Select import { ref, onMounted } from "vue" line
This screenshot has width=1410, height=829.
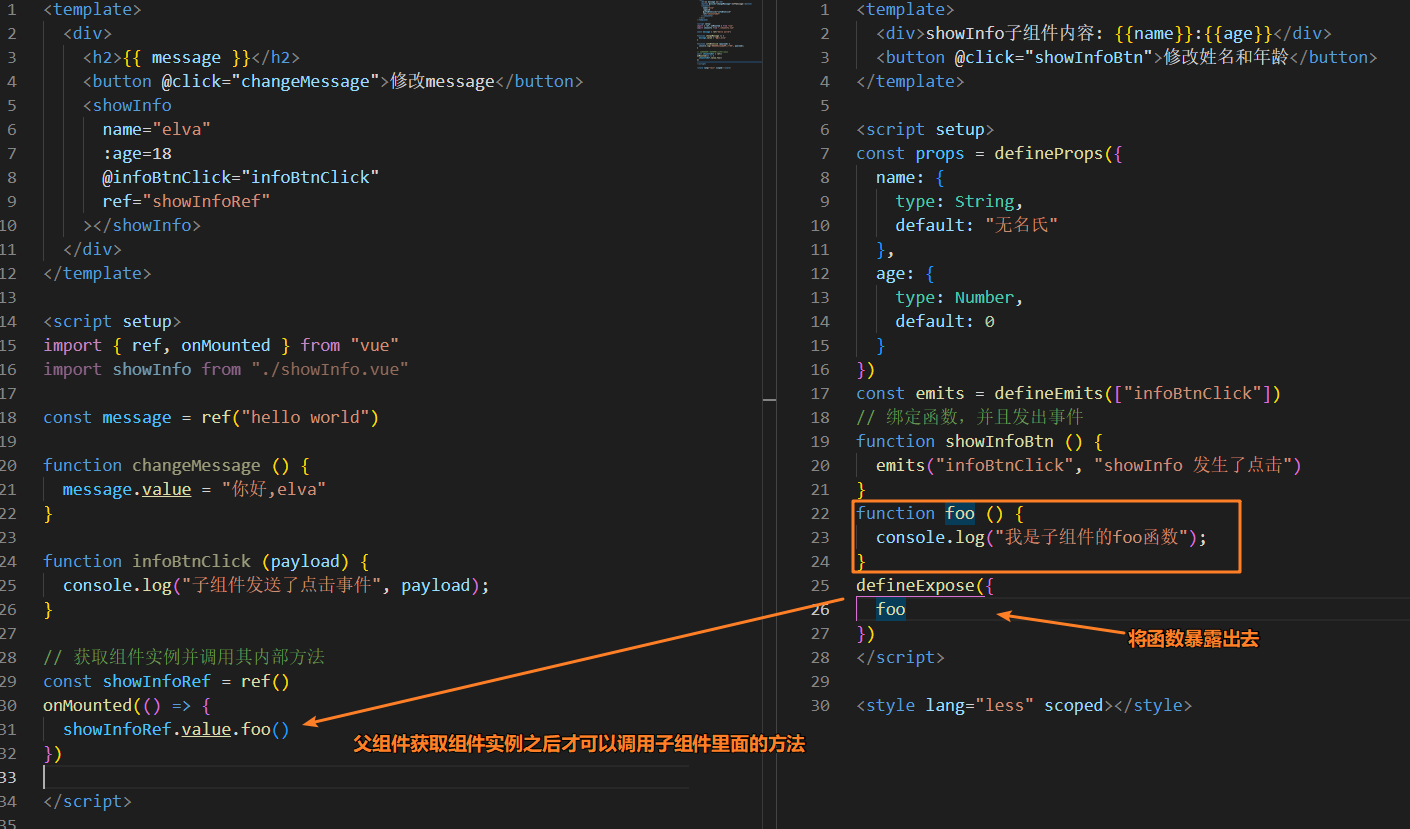[221, 345]
